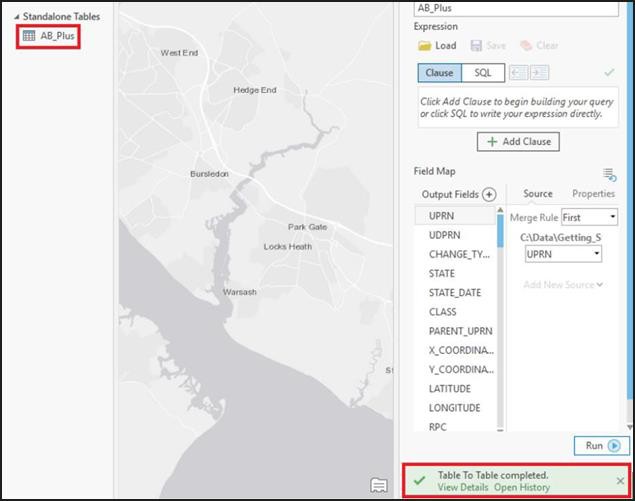Screen dimensions: 635x501
Task: Click the AB_Plus table icon in the contents pane
Action: click(29, 36)
